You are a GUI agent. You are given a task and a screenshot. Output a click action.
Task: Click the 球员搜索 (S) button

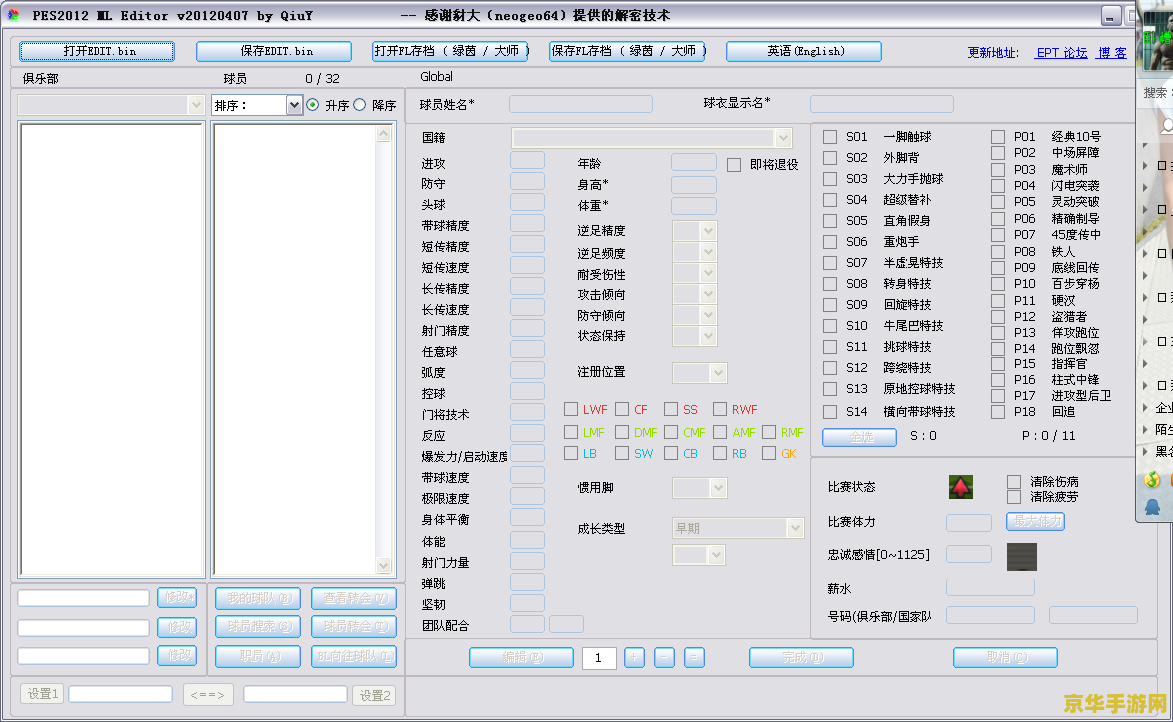pos(258,626)
